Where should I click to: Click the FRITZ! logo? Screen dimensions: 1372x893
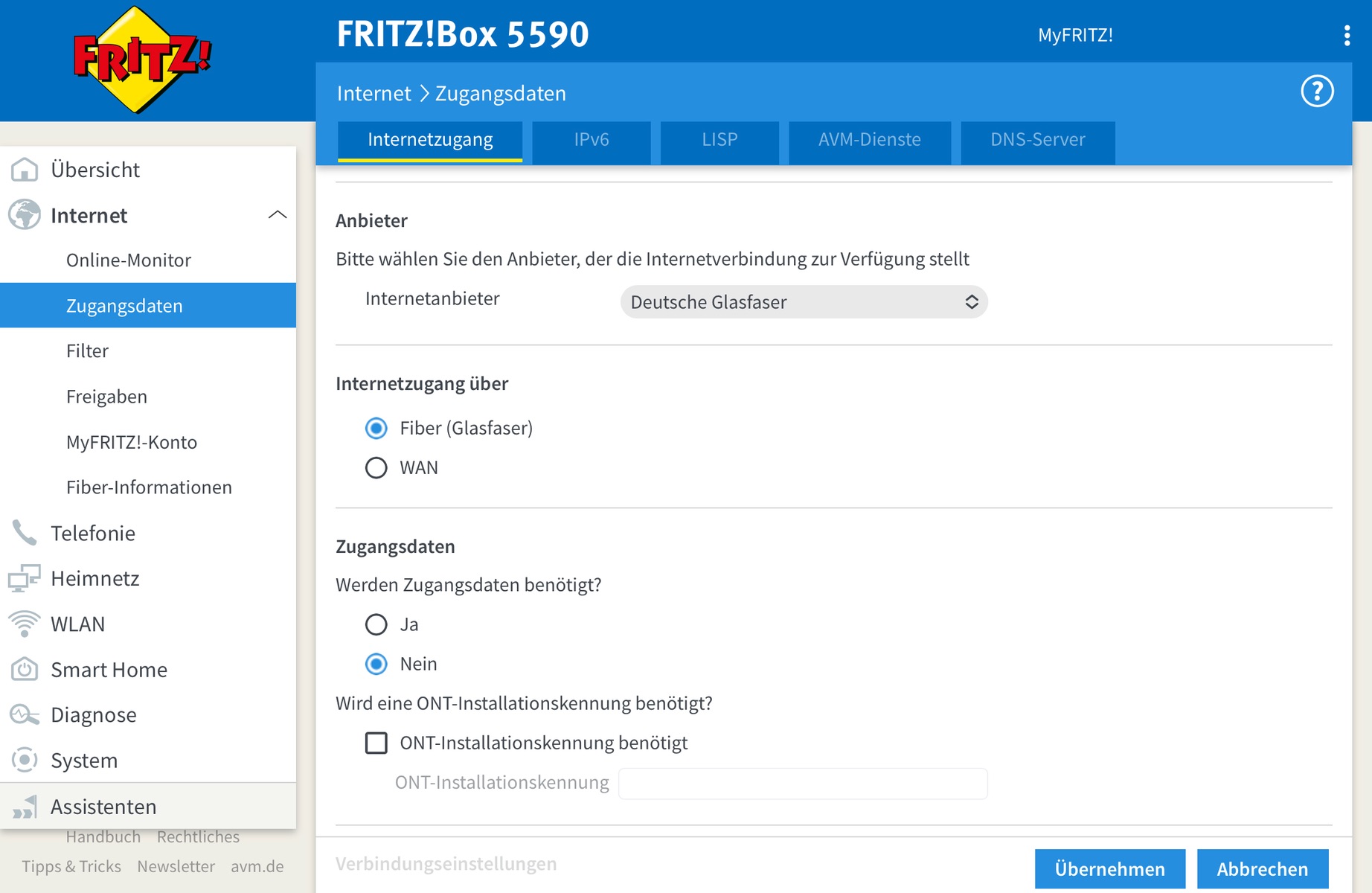coord(143,60)
